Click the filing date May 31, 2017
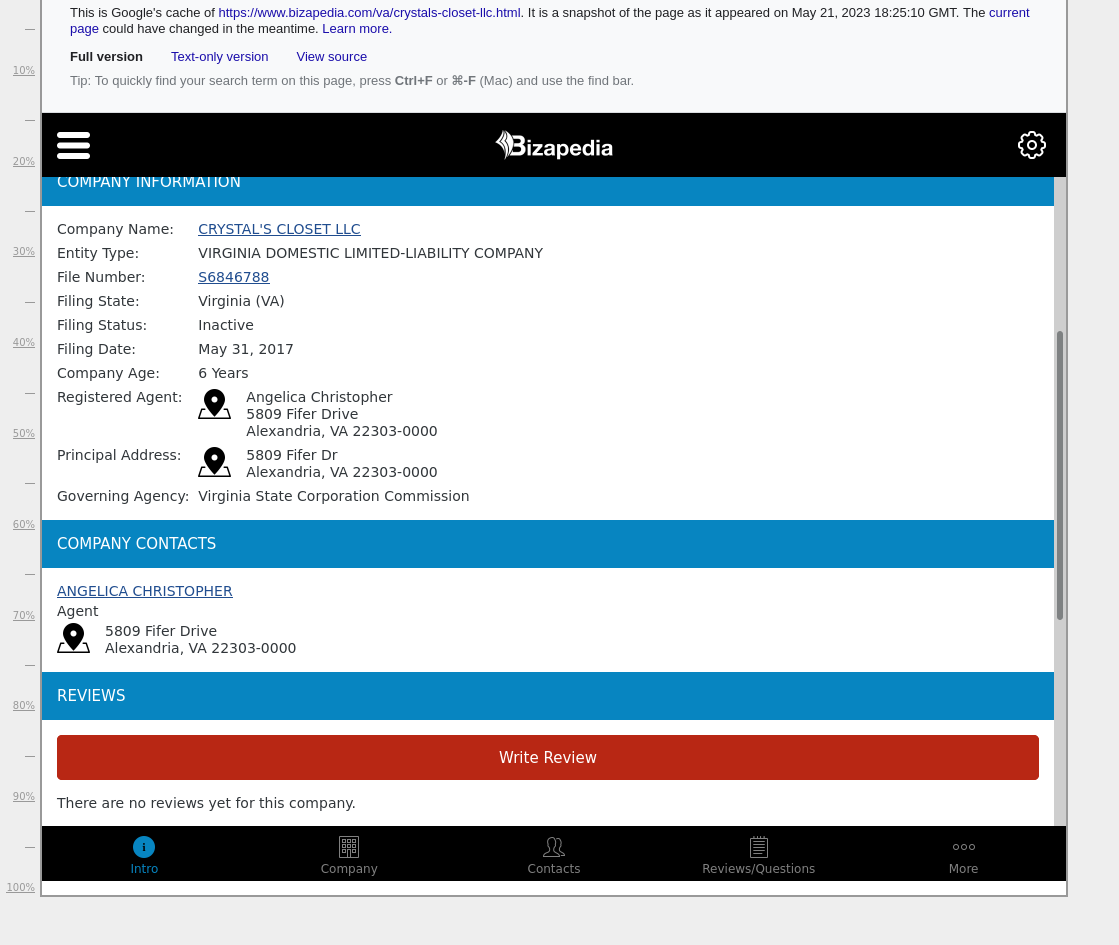The image size is (1119, 945). click(x=245, y=349)
